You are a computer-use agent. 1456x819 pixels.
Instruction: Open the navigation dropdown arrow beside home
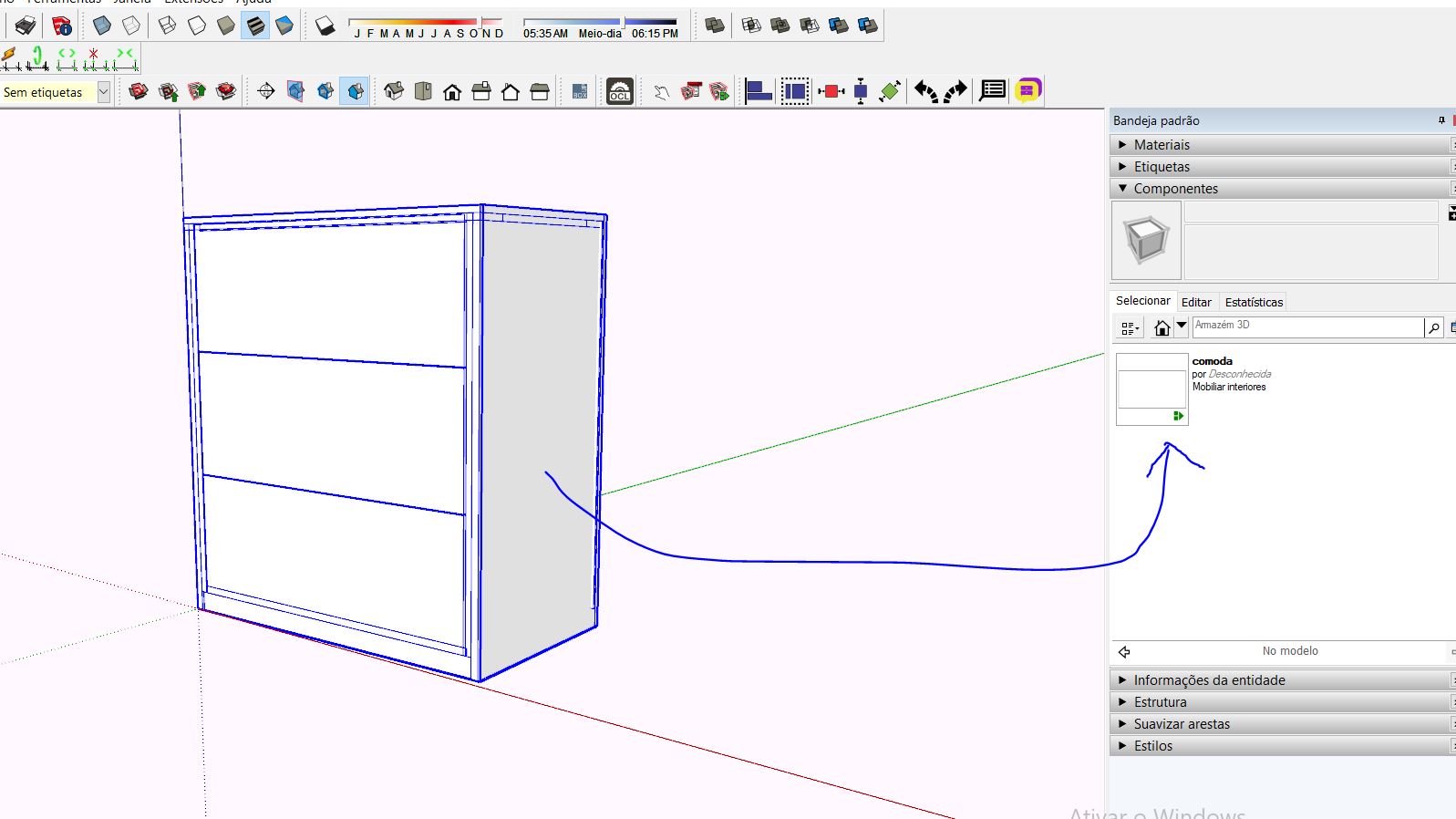tap(1182, 326)
